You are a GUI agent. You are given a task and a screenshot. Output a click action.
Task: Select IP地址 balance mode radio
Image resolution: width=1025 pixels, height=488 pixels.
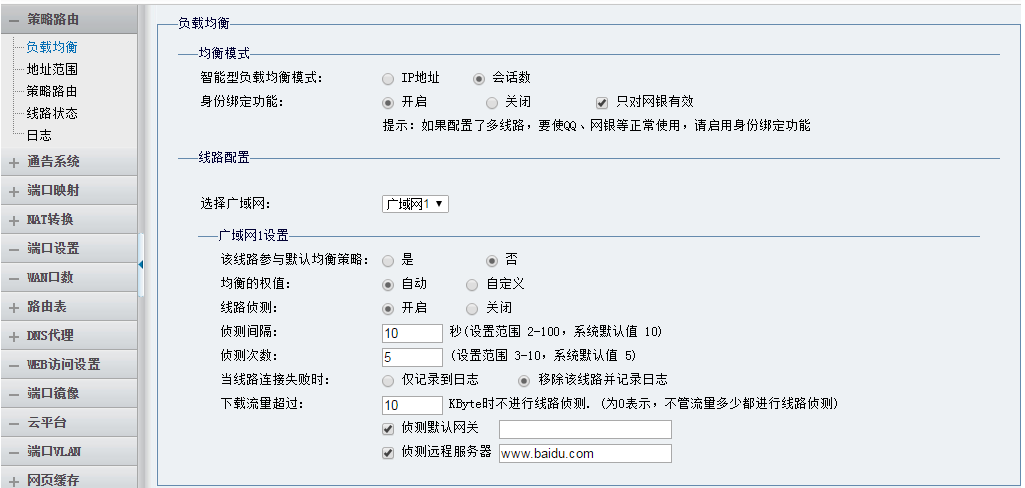point(388,79)
